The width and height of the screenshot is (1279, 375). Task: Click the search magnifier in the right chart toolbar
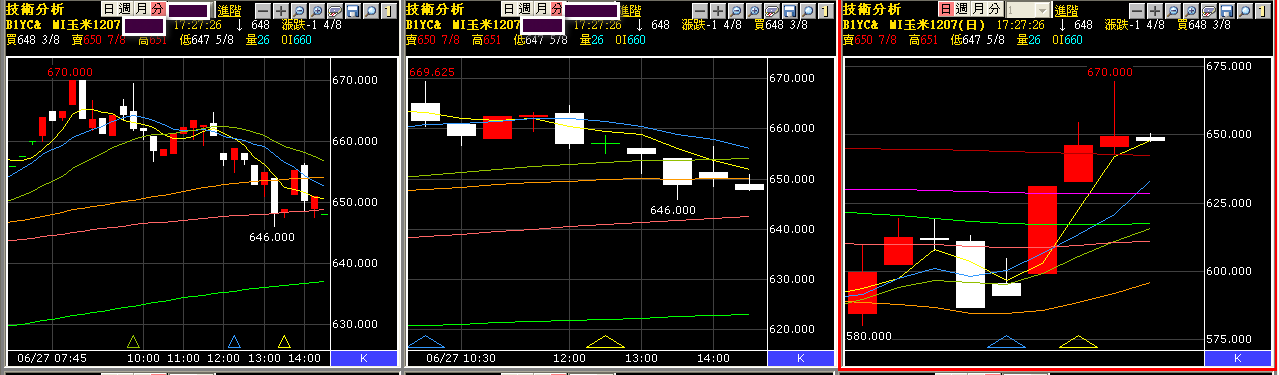coord(1245,11)
